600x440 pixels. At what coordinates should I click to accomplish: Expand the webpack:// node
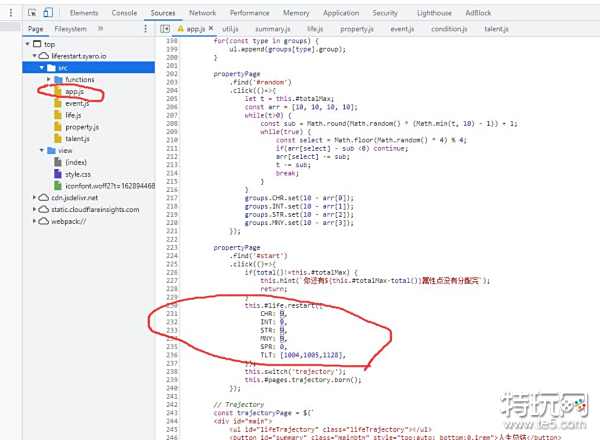point(34,221)
